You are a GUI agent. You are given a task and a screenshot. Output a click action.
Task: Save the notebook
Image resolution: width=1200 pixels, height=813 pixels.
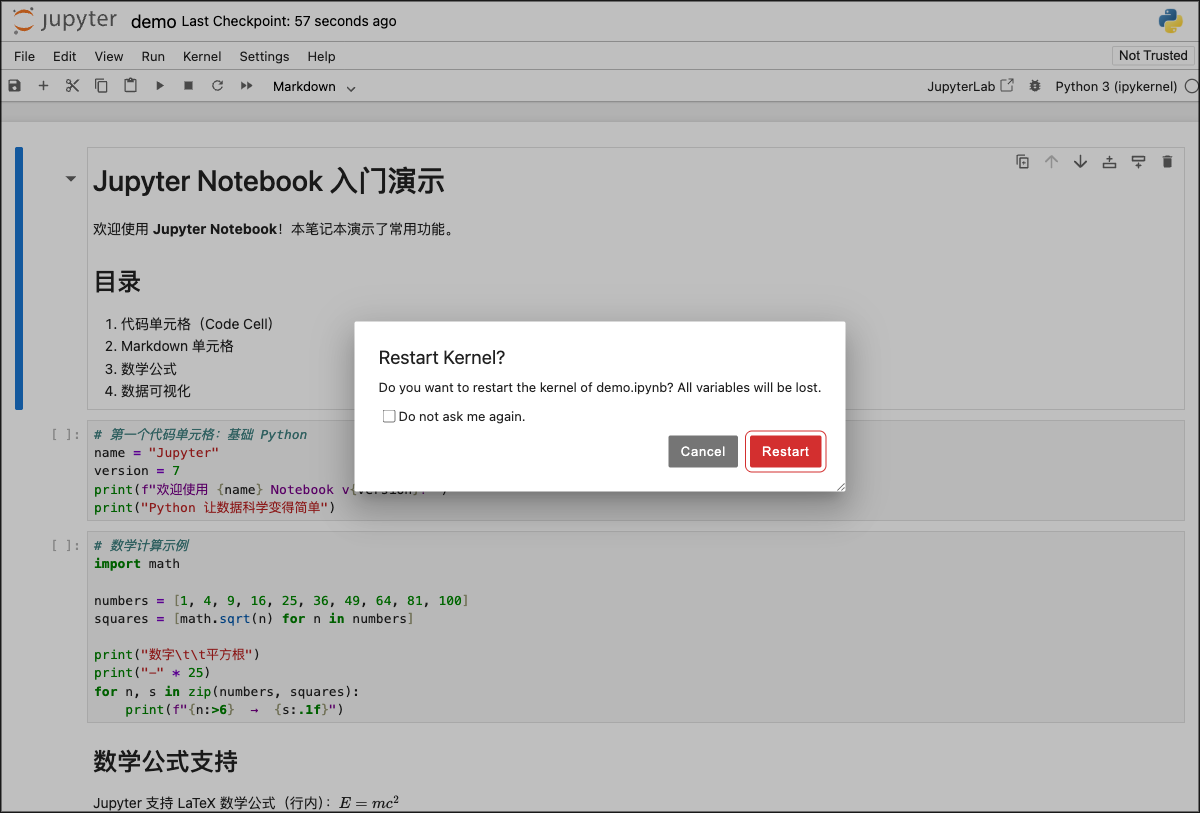14,86
